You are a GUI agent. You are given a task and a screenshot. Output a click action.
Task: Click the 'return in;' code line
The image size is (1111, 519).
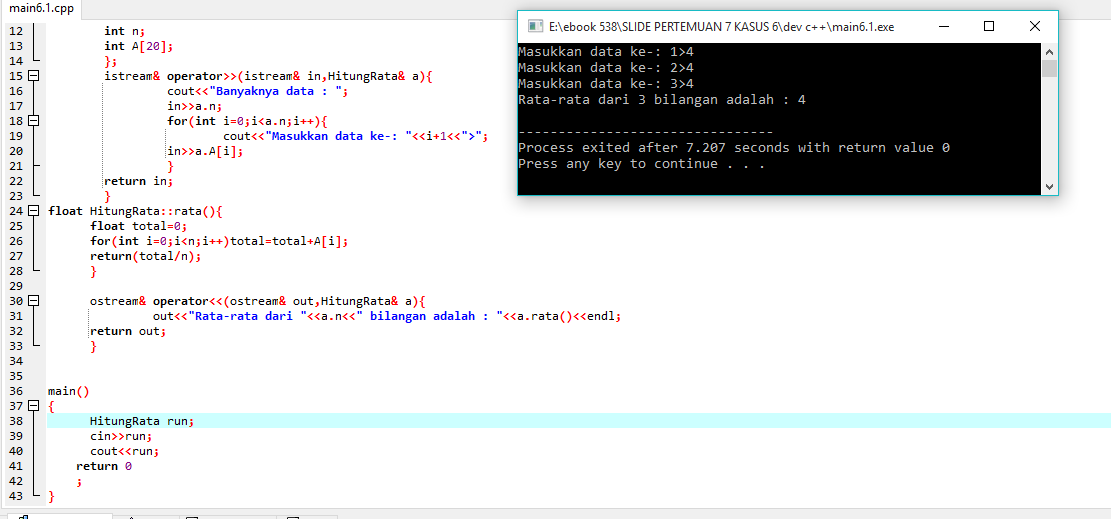139,181
